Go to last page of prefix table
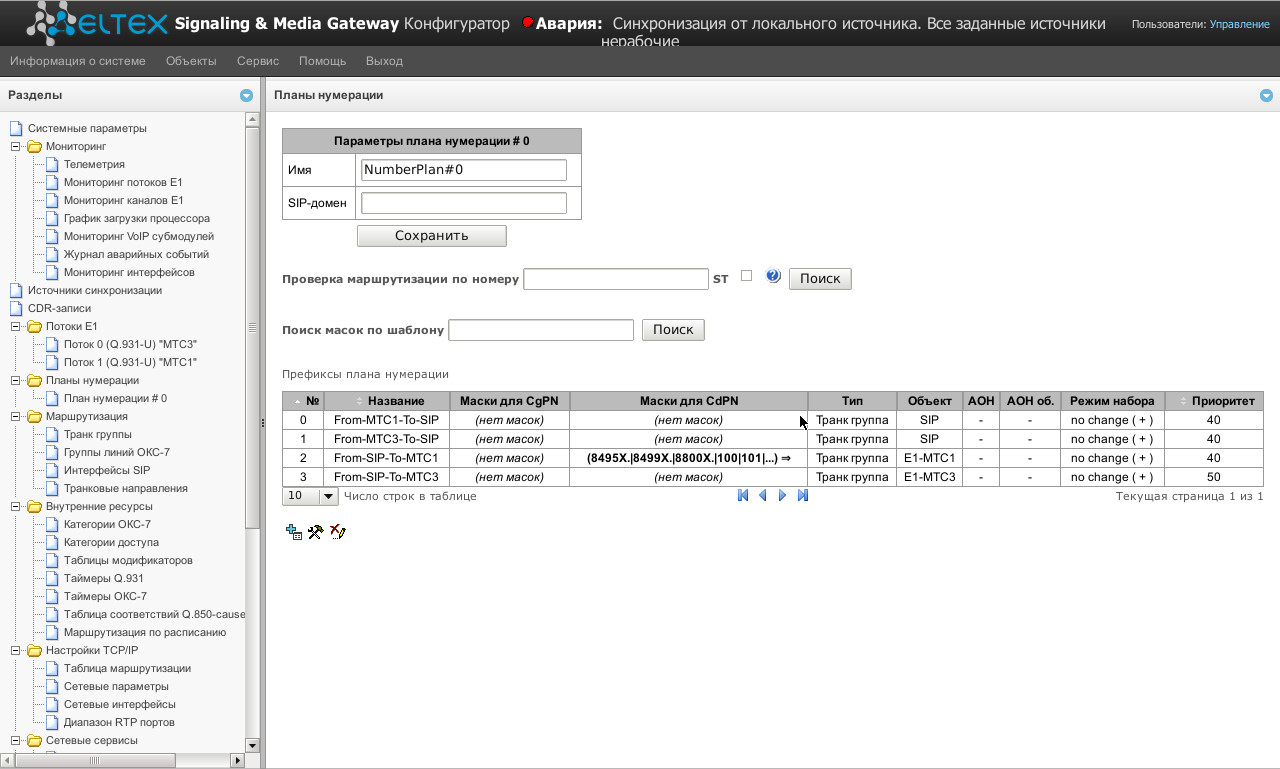This screenshot has width=1280, height=769. 802,496
